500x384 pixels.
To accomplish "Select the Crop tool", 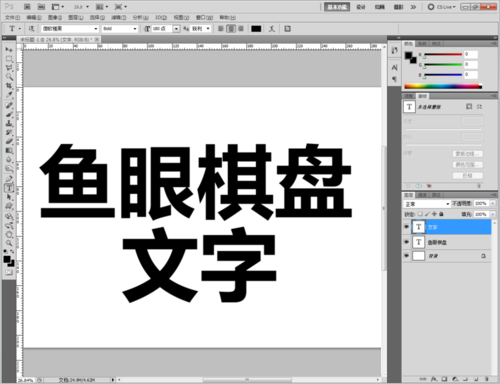I will click(9, 86).
